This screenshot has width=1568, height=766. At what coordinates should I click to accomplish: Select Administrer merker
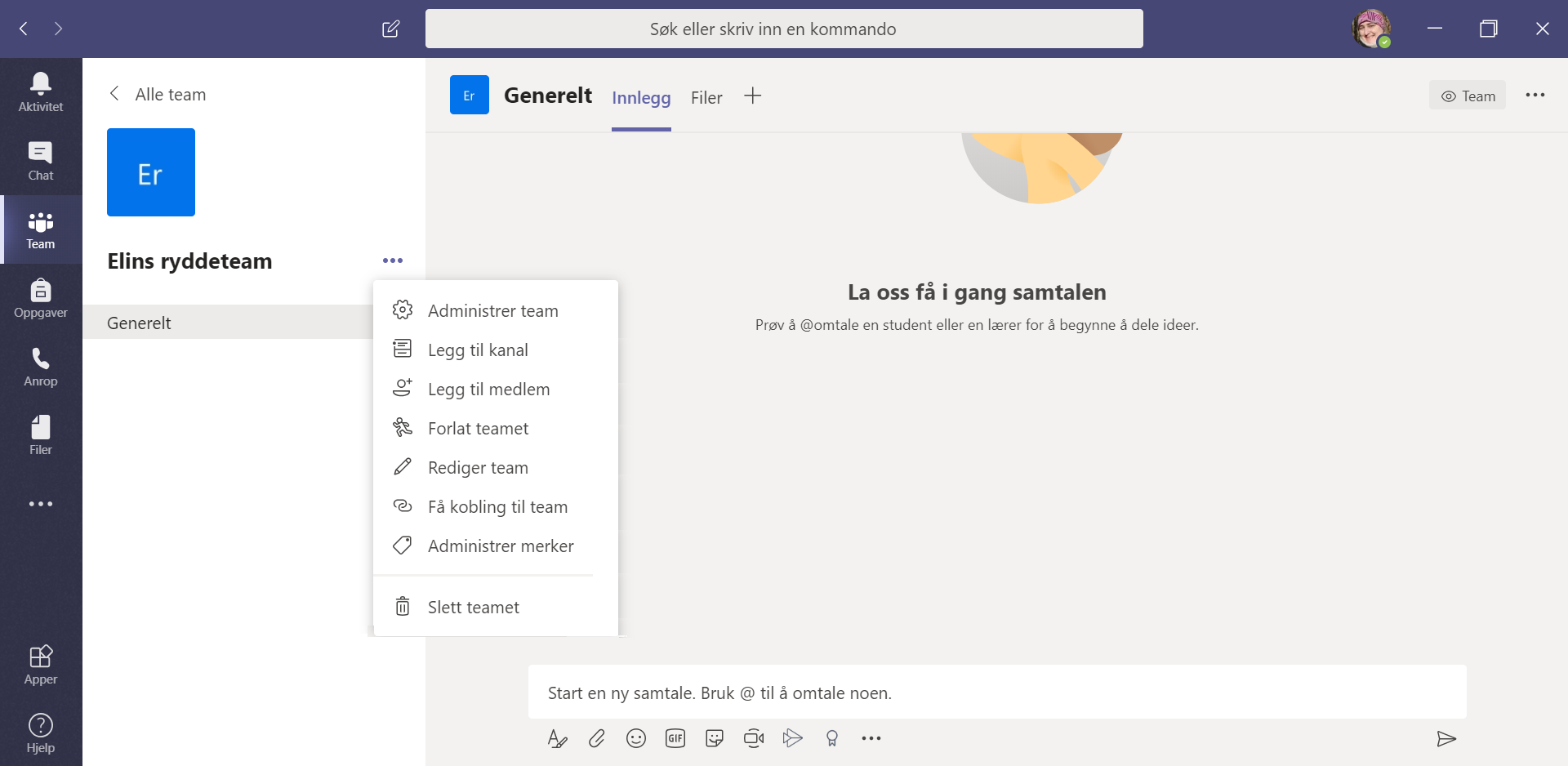point(496,546)
